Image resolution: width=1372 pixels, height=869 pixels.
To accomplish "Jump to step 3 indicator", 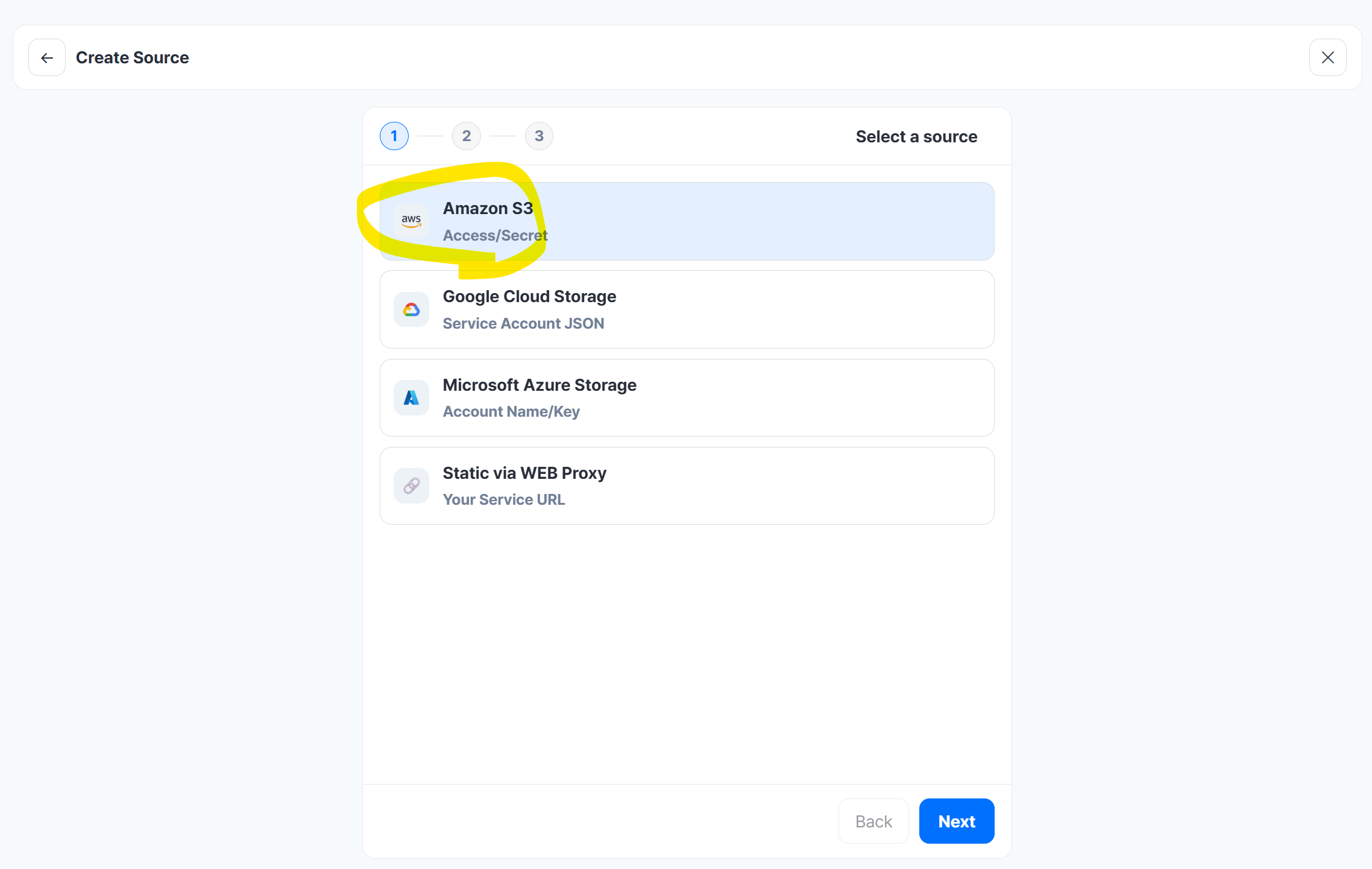I will coord(539,136).
